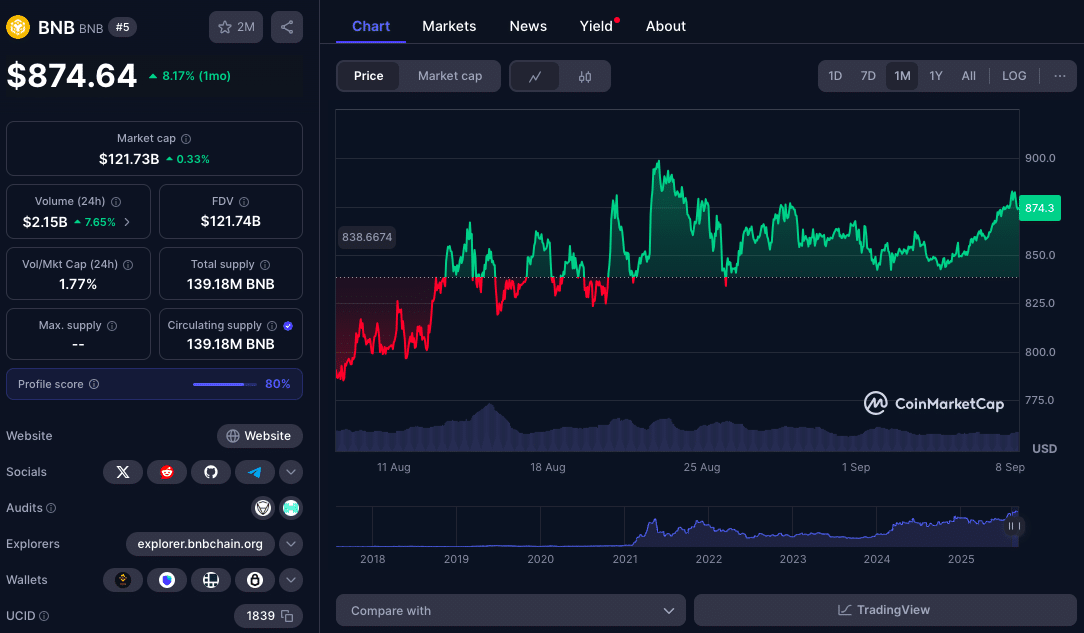Screen dimensions: 1084x633
Task: Open the X (Twitter) social link
Action: [123, 472]
